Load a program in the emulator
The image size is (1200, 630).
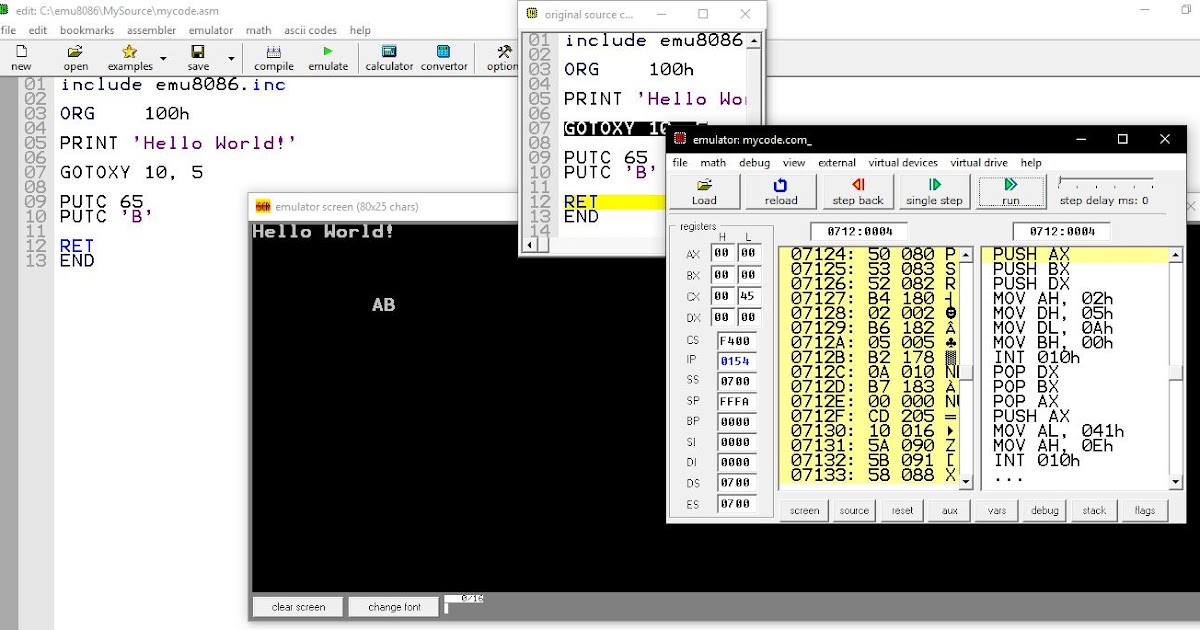tap(703, 191)
